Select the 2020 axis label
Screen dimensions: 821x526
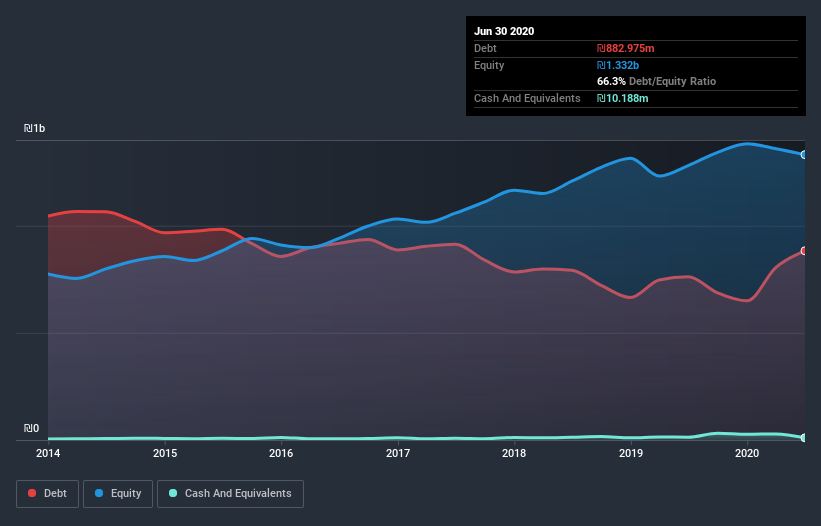point(747,453)
